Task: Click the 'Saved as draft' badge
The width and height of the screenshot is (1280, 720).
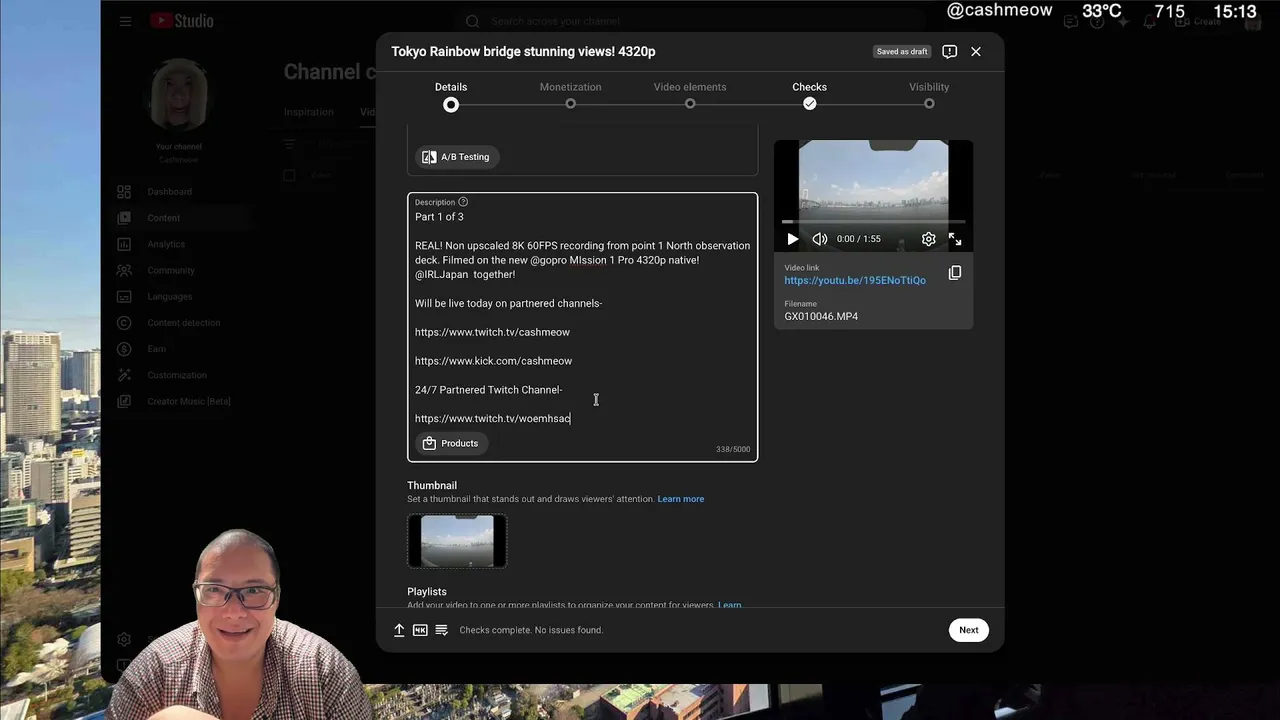Action: point(902,52)
